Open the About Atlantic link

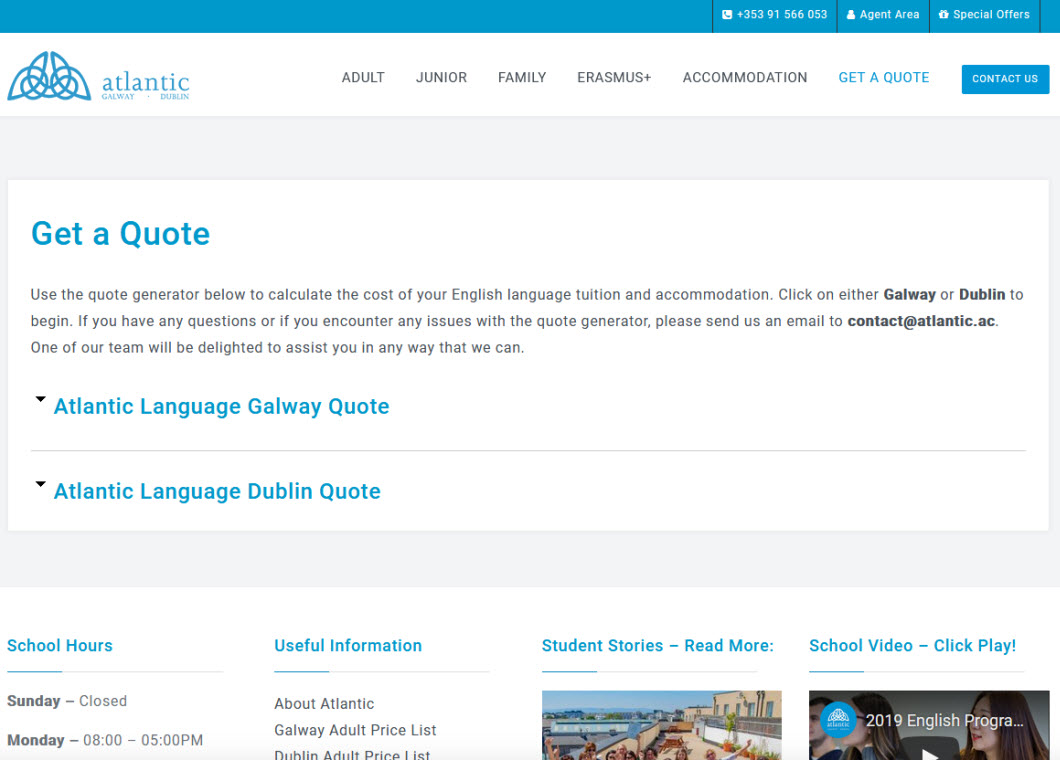point(324,704)
